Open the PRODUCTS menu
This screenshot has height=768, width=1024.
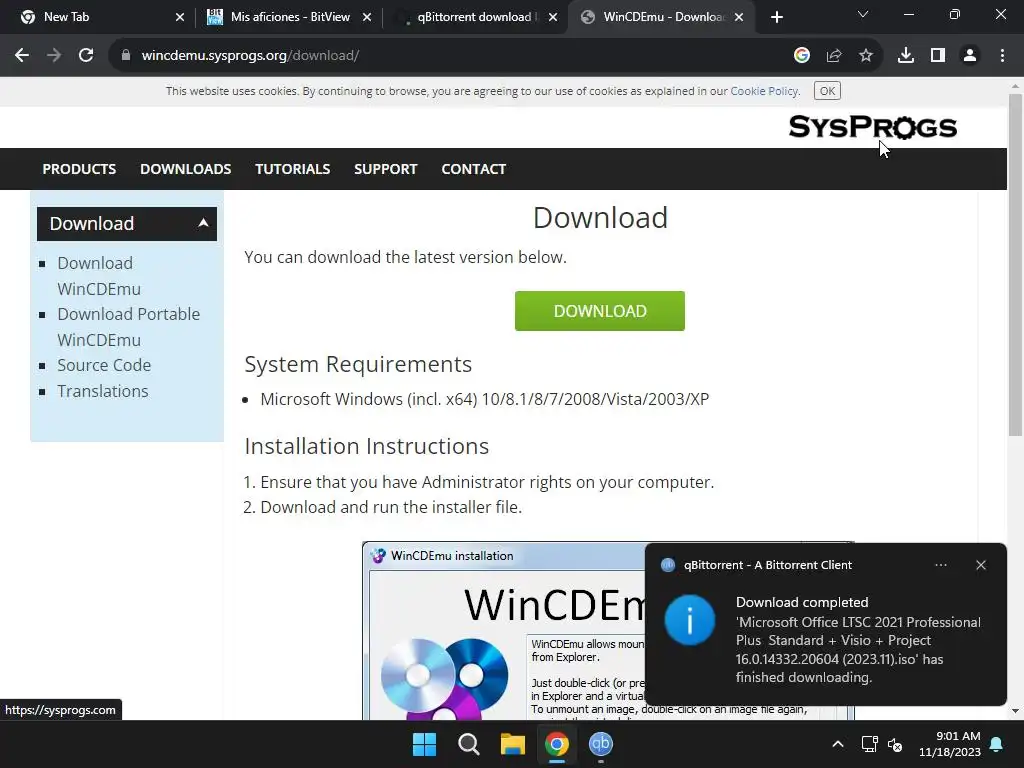coord(79,169)
